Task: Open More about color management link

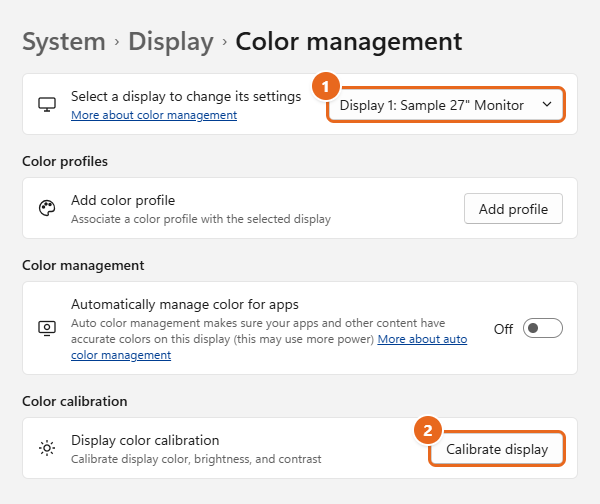Action: tap(154, 115)
